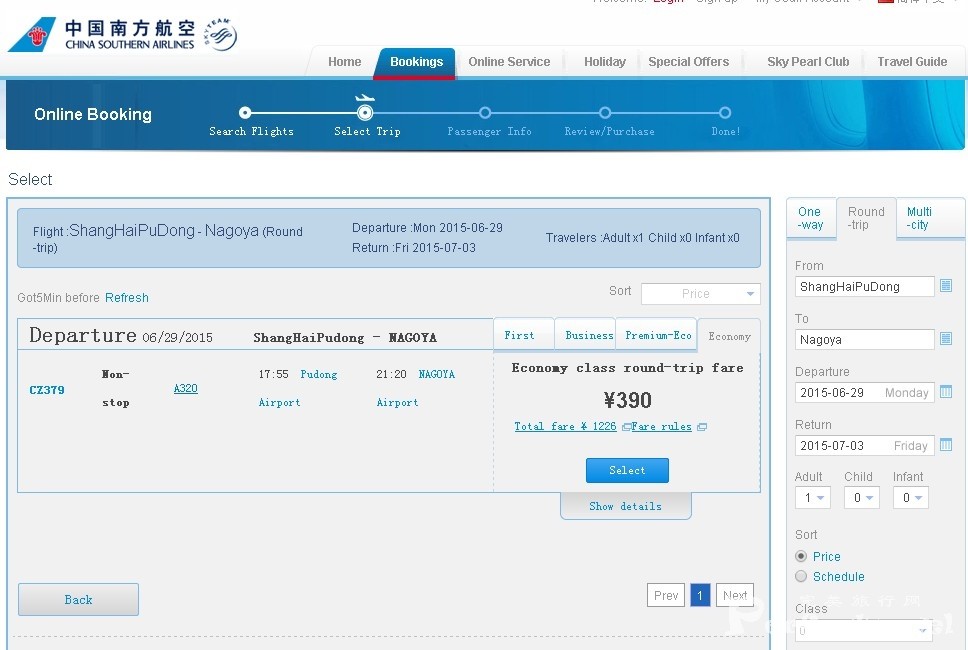Click the ¥390 fare price
968x650 pixels.
(x=627, y=400)
